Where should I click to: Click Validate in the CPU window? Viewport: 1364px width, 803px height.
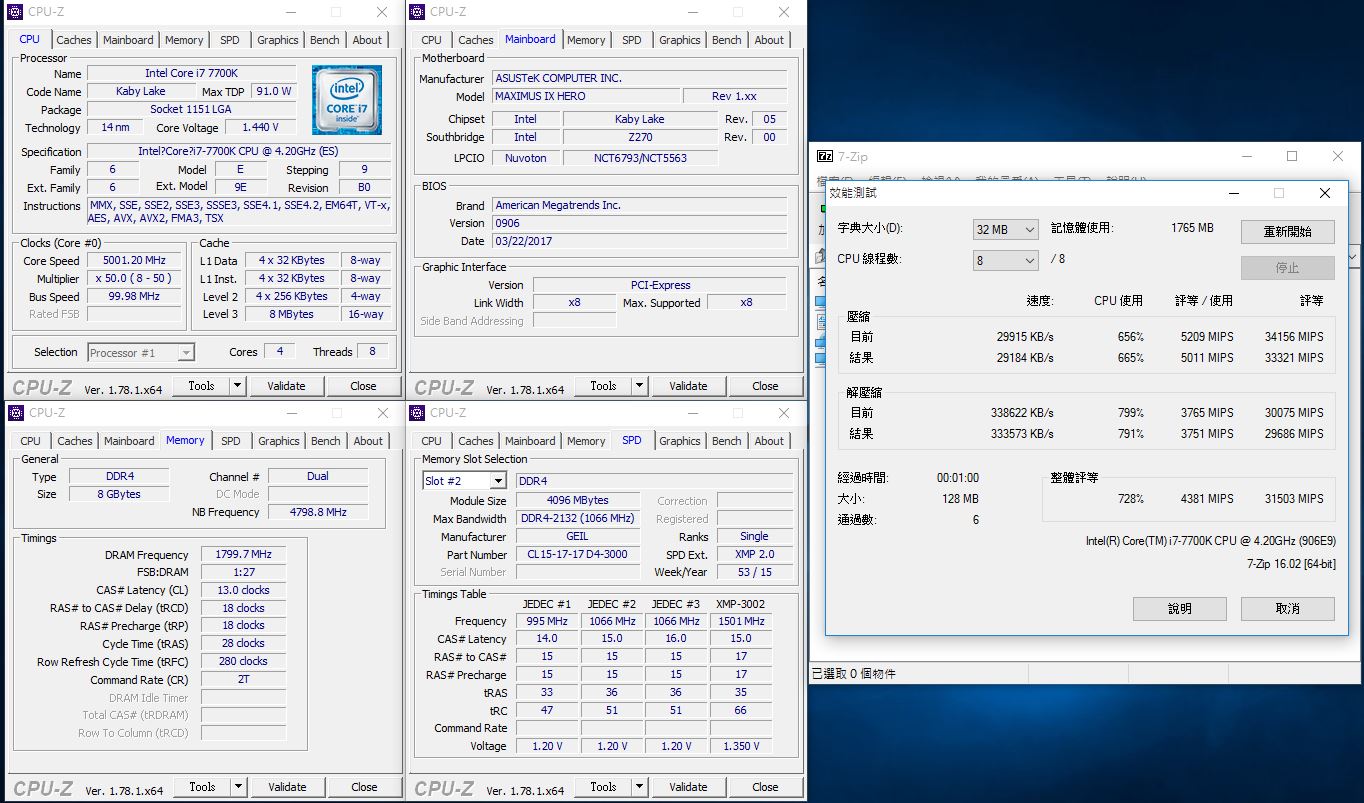(x=286, y=386)
